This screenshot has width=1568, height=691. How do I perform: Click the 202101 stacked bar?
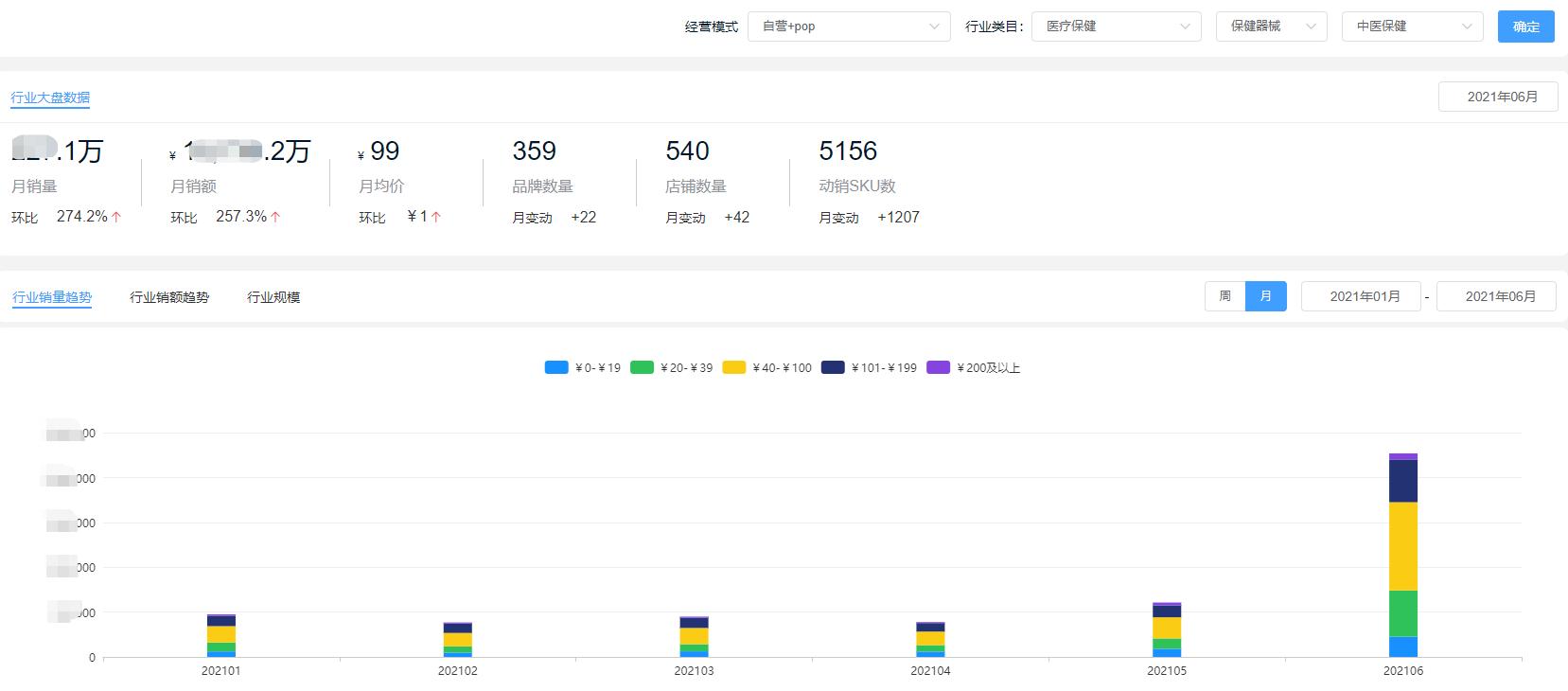coord(221,635)
